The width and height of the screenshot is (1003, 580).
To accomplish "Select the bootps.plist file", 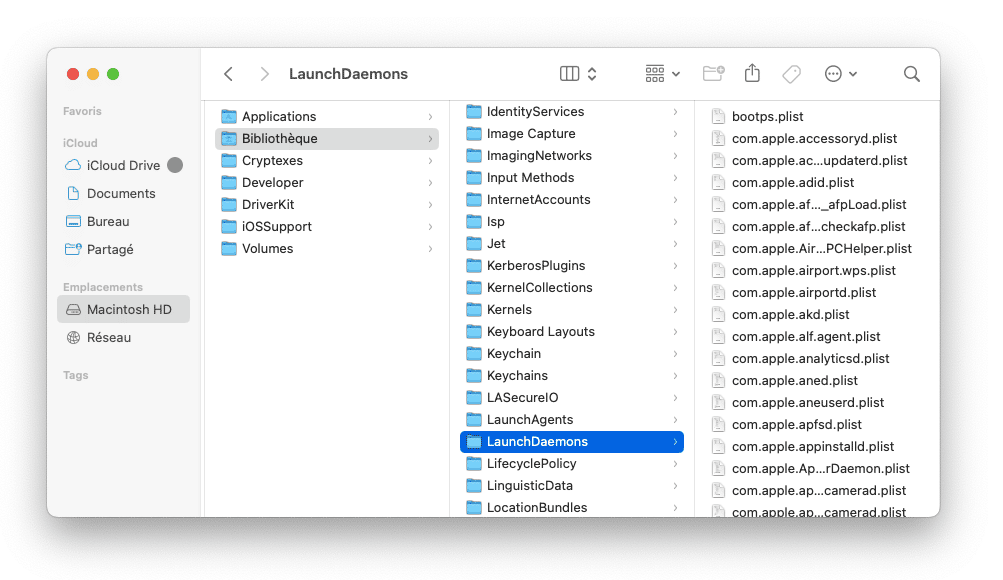I will [x=767, y=117].
